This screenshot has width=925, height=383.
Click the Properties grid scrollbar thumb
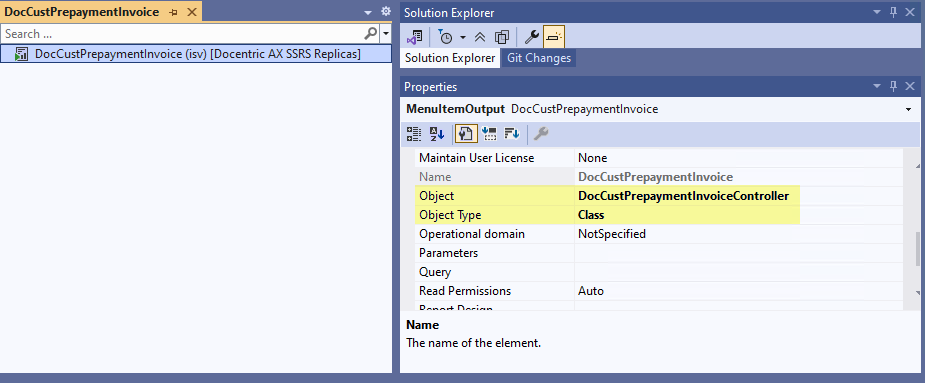pyautogui.click(x=917, y=249)
